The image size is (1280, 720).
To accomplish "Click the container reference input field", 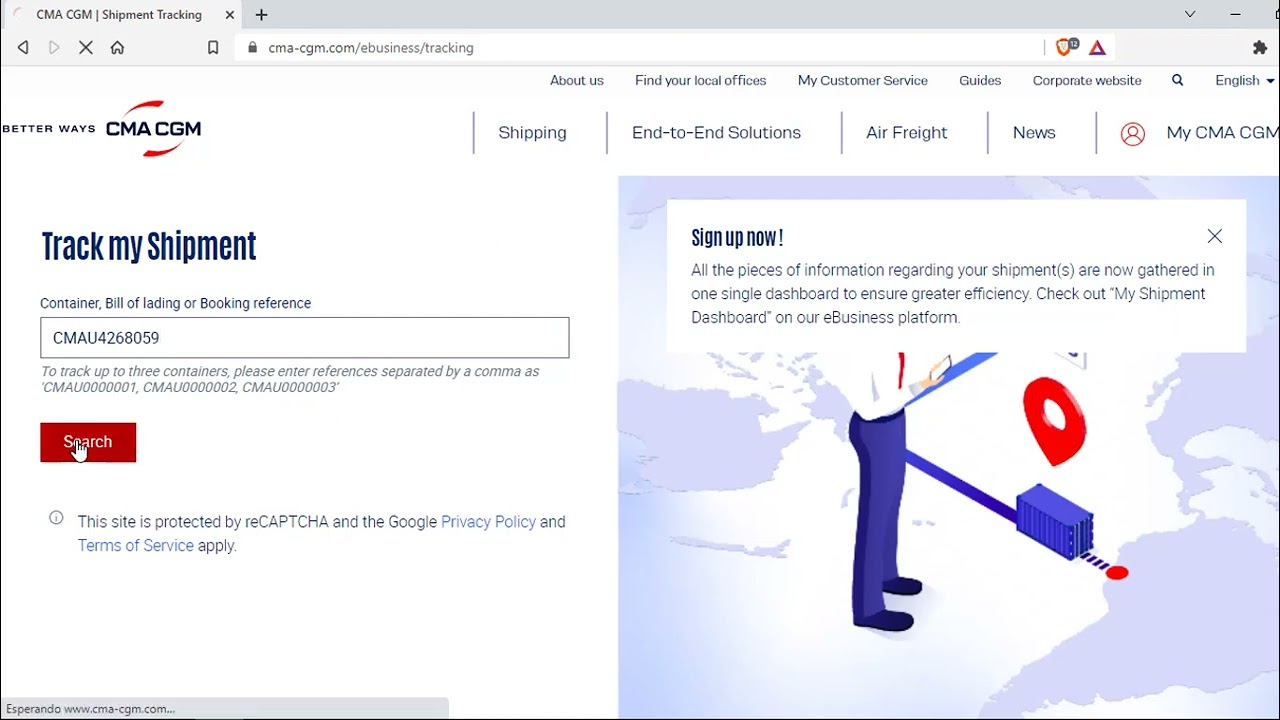I will tap(305, 338).
